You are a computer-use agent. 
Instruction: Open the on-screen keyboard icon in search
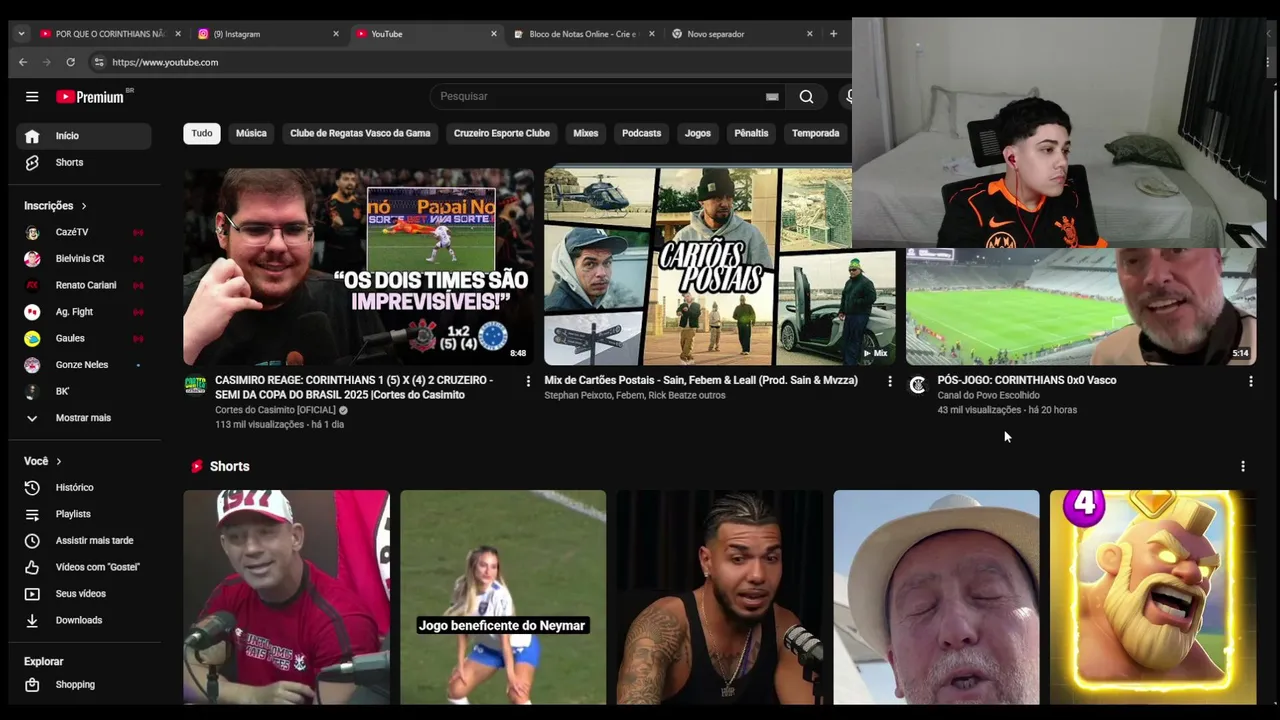pyautogui.click(x=772, y=97)
